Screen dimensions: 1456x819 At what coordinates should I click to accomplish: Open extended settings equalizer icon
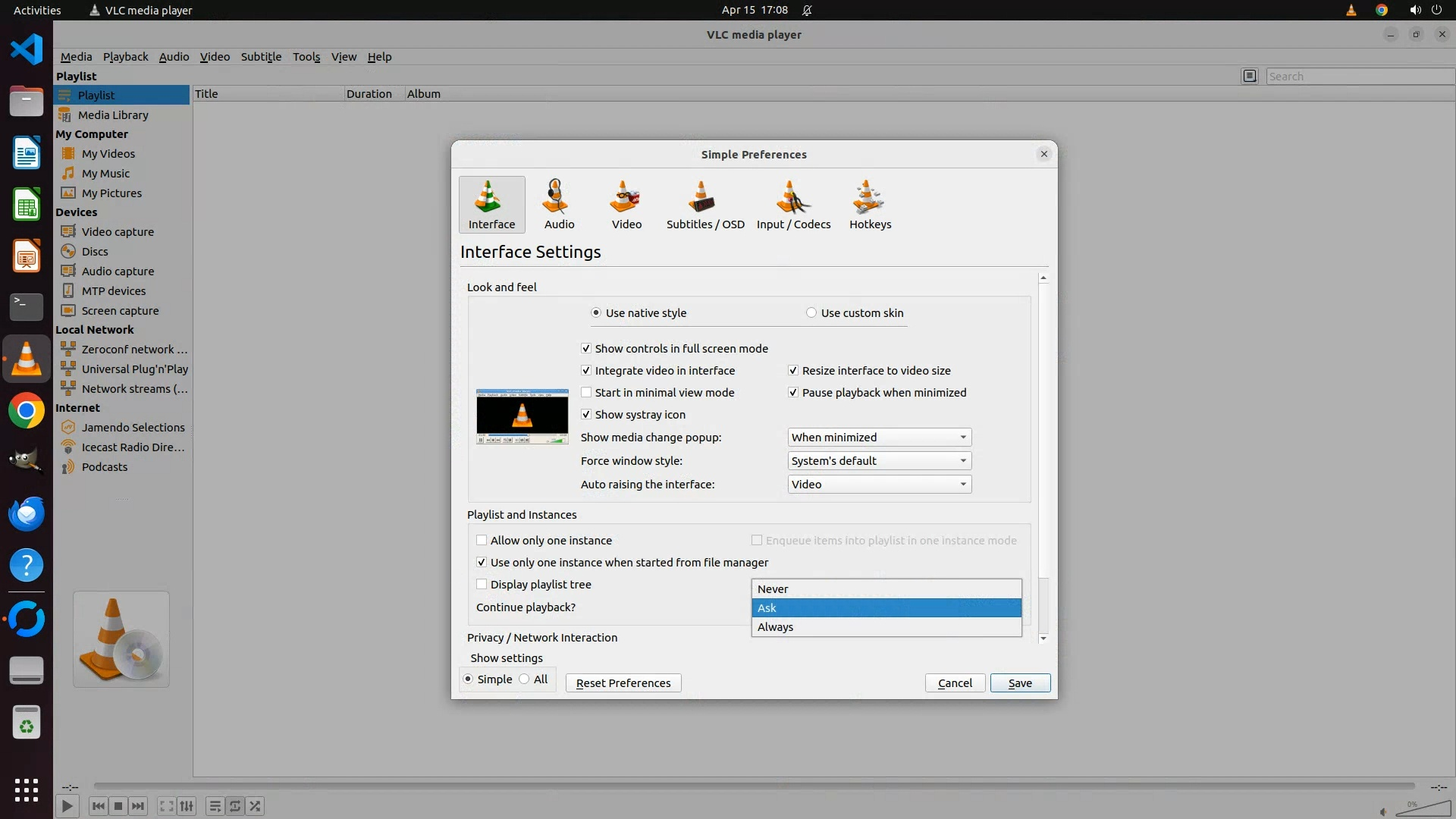(187, 806)
